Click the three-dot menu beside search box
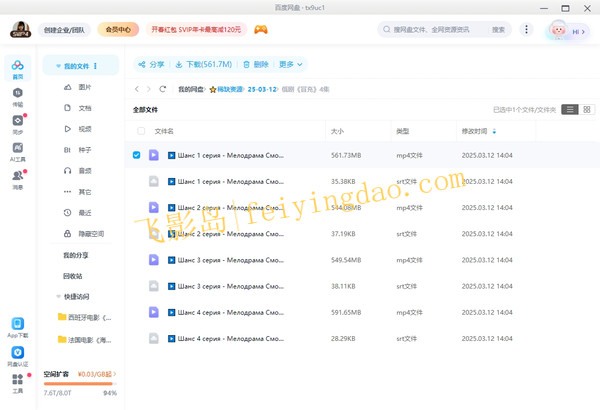The height and width of the screenshot is (410, 600). [527, 29]
